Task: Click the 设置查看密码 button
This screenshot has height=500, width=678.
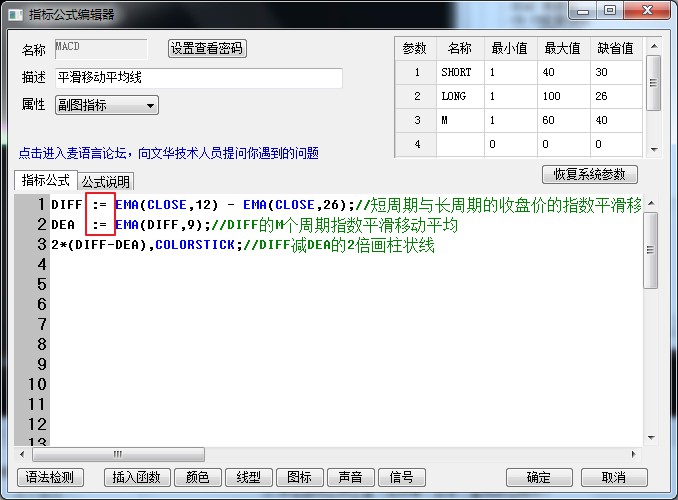Action: tap(207, 48)
